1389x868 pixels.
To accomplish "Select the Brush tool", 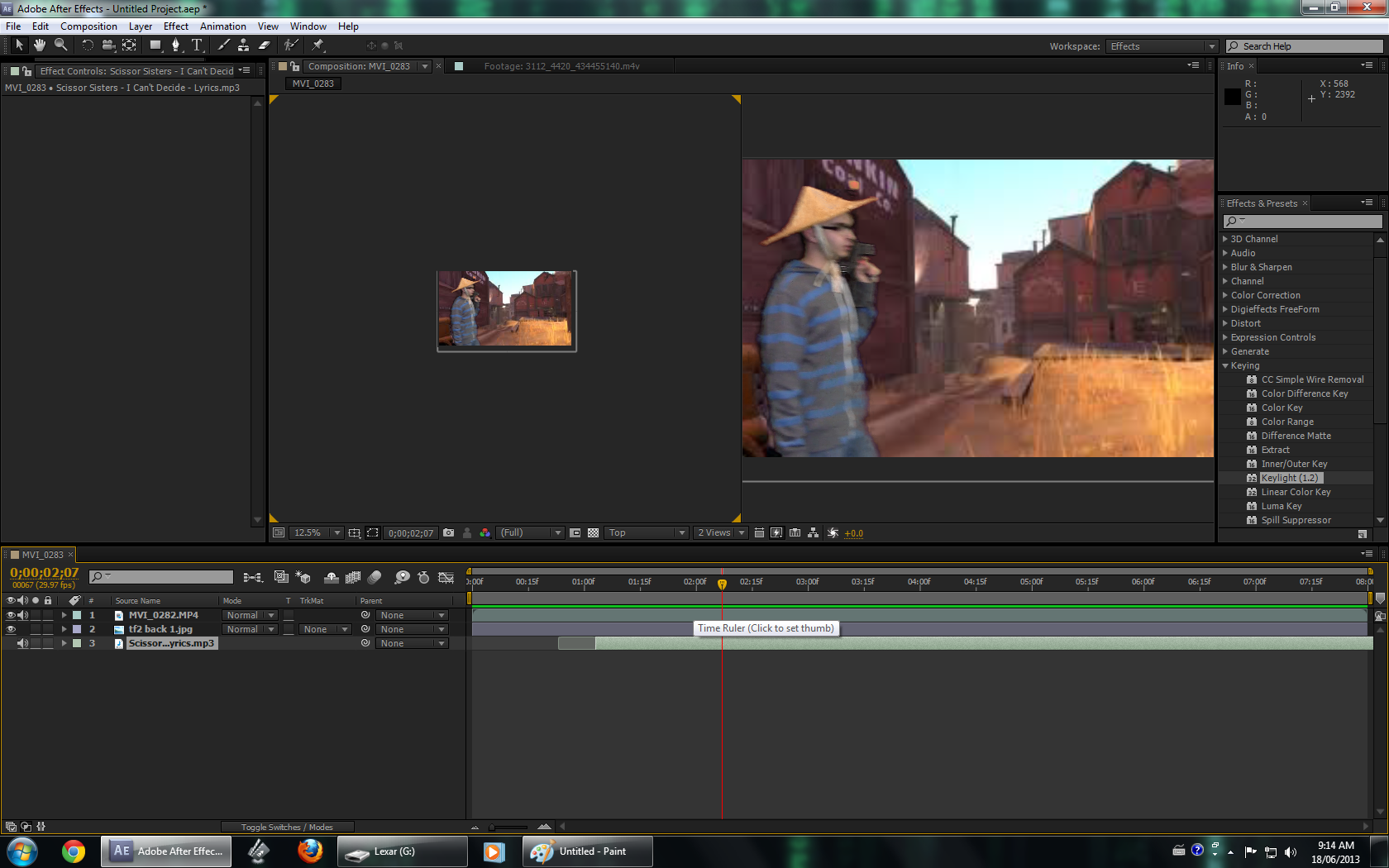I will [x=223, y=45].
